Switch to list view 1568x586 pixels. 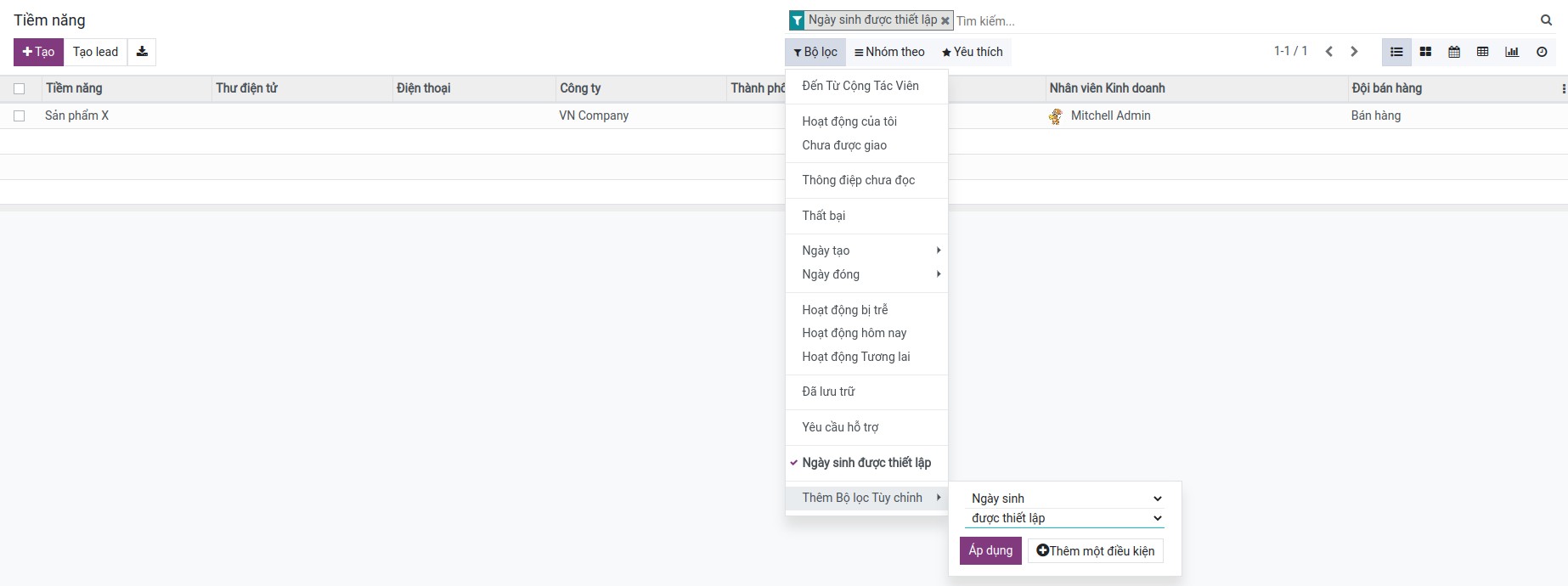(1396, 52)
